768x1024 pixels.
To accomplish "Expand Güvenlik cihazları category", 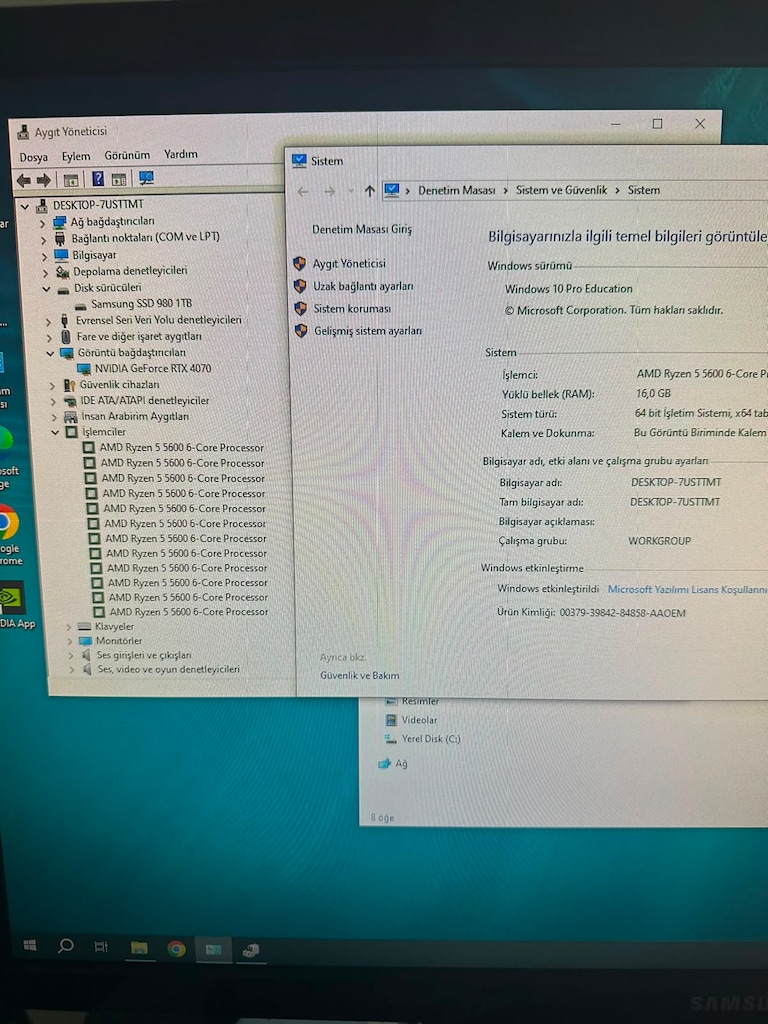I will coord(52,385).
